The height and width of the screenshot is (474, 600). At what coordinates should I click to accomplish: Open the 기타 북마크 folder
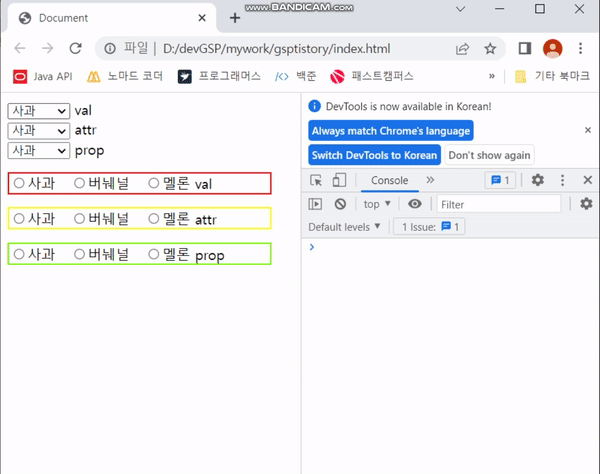[553, 77]
